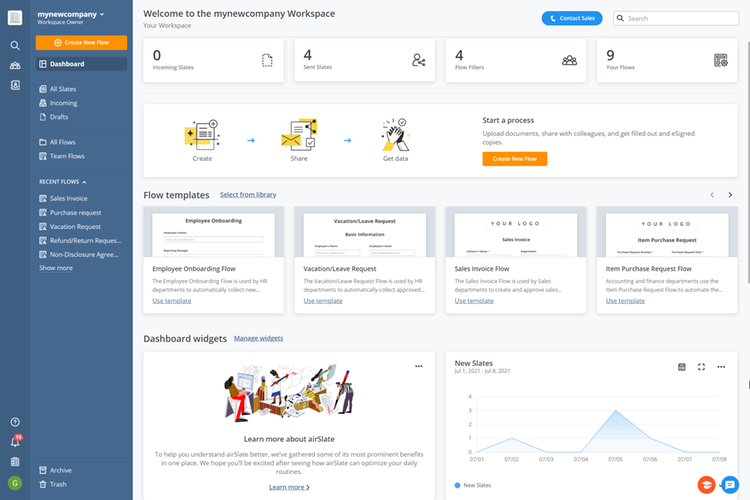Show more recent flows

pos(56,268)
